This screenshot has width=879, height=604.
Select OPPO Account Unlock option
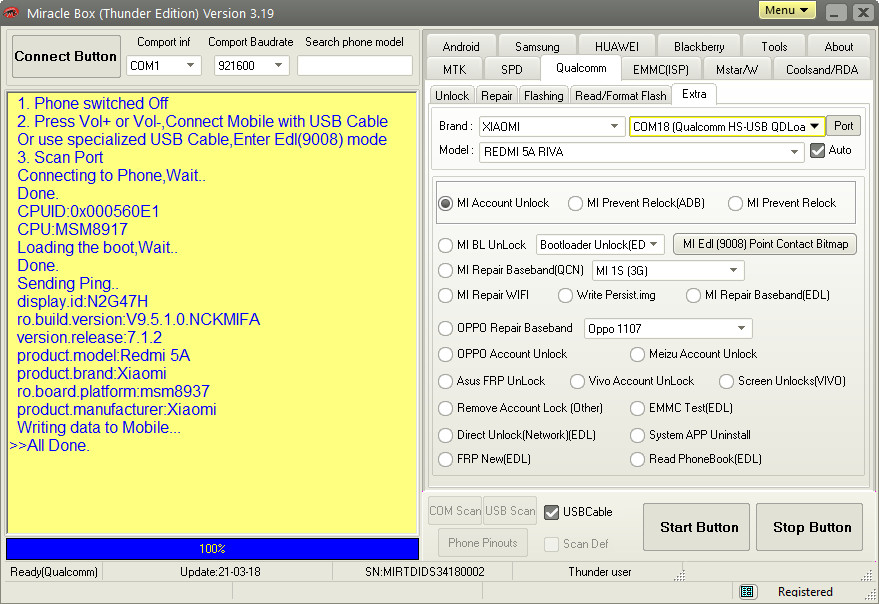pyautogui.click(x=503, y=354)
